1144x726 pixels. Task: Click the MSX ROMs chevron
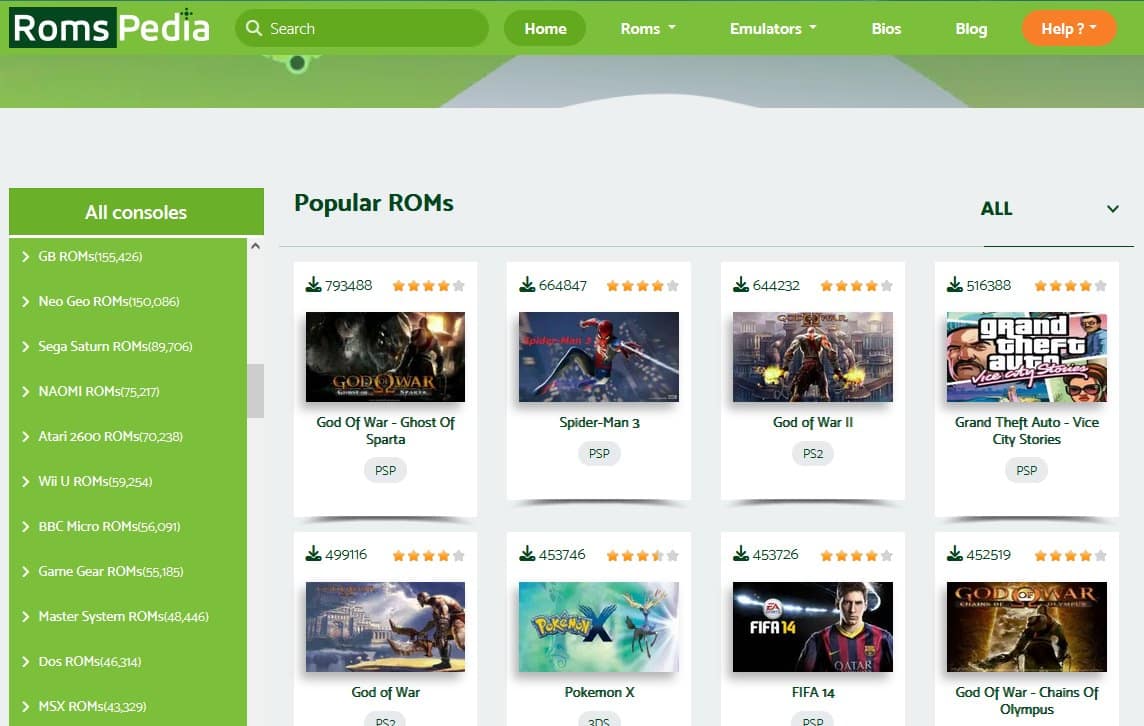pyautogui.click(x=26, y=706)
